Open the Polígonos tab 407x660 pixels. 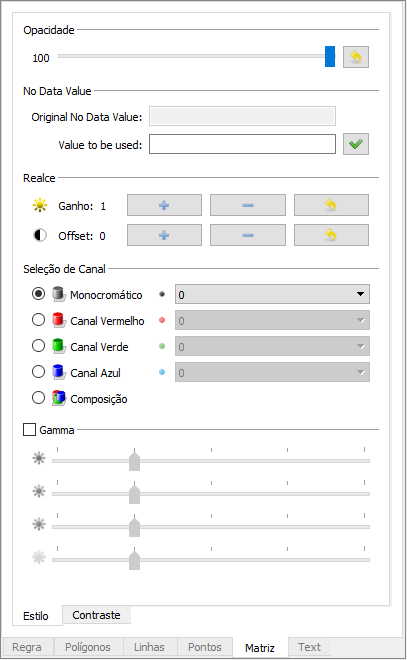pos(88,647)
